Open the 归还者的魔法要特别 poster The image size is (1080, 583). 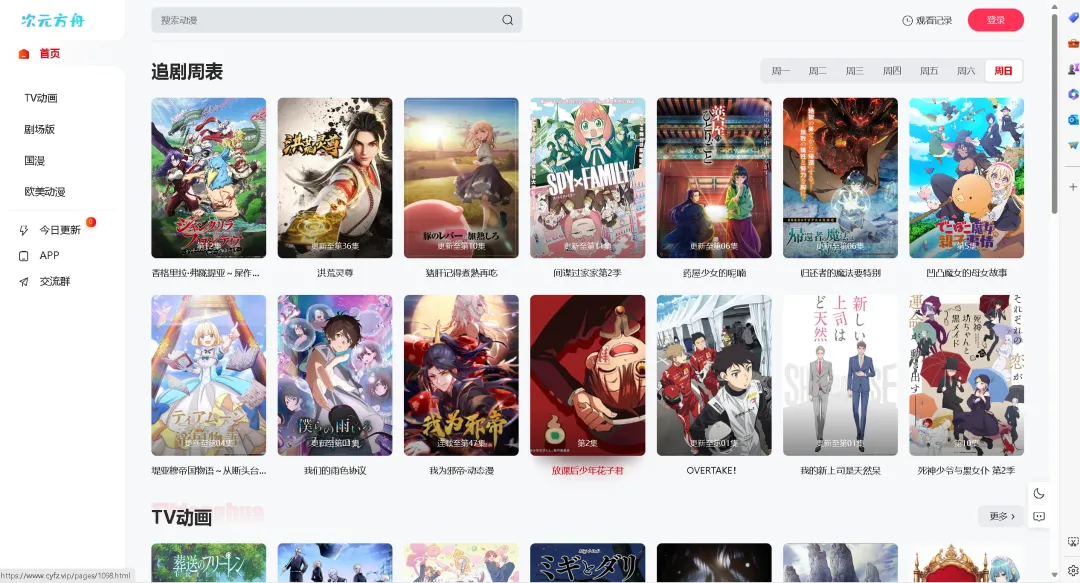point(840,178)
